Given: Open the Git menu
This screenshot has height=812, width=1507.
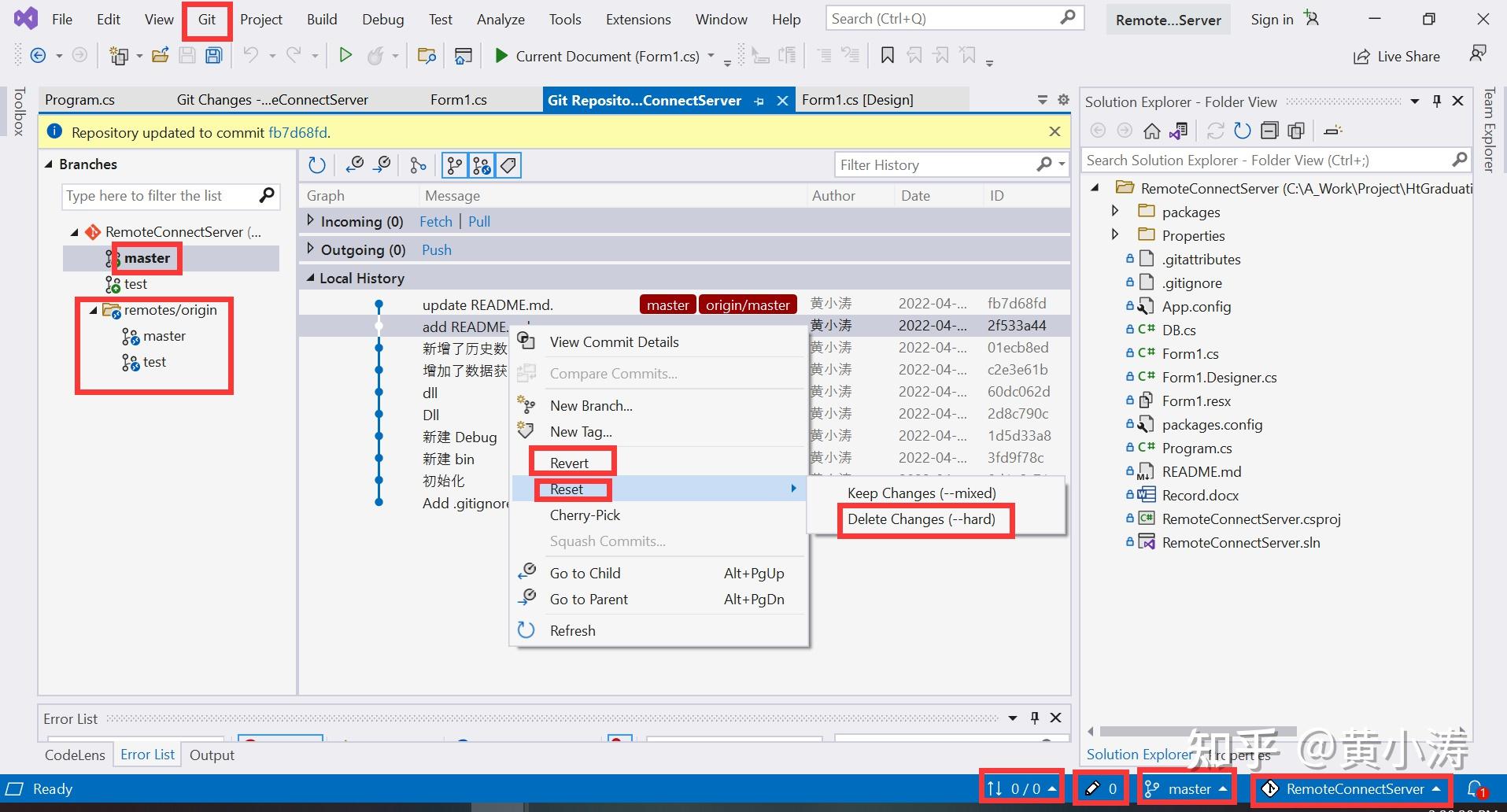Looking at the screenshot, I should 207,20.
